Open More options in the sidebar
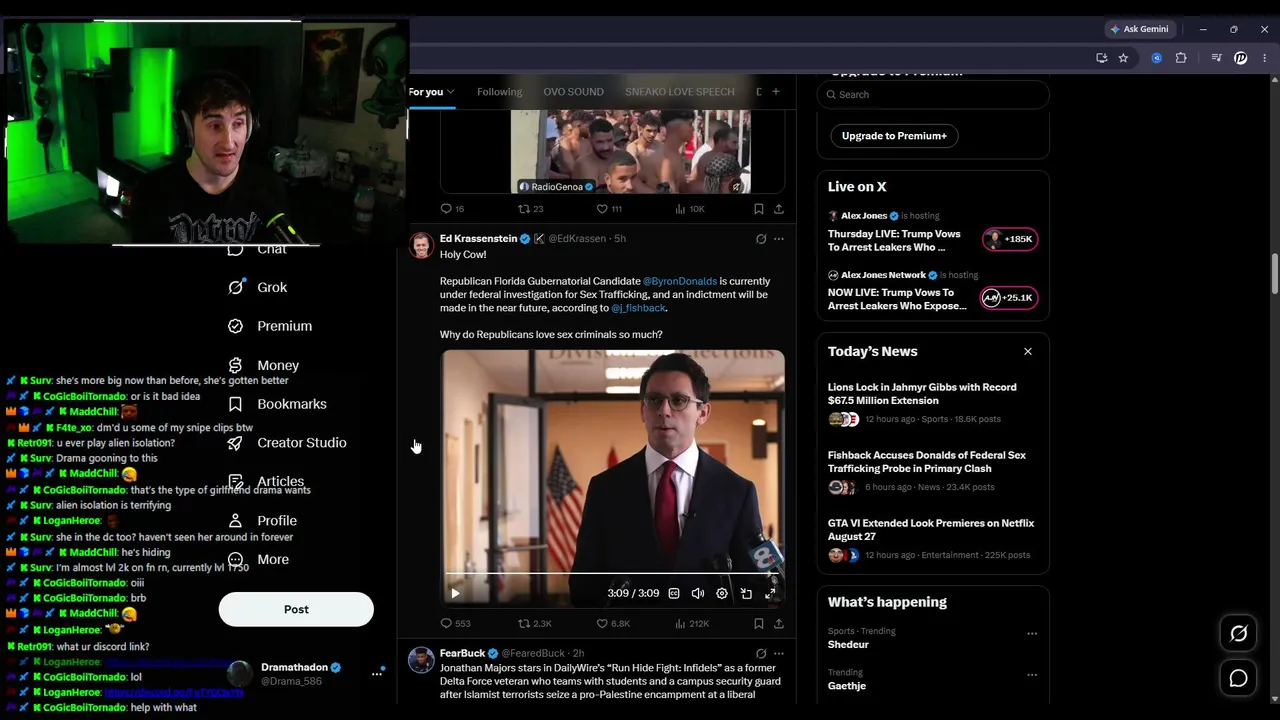Screen dimensions: 1280x720 (x=258, y=559)
